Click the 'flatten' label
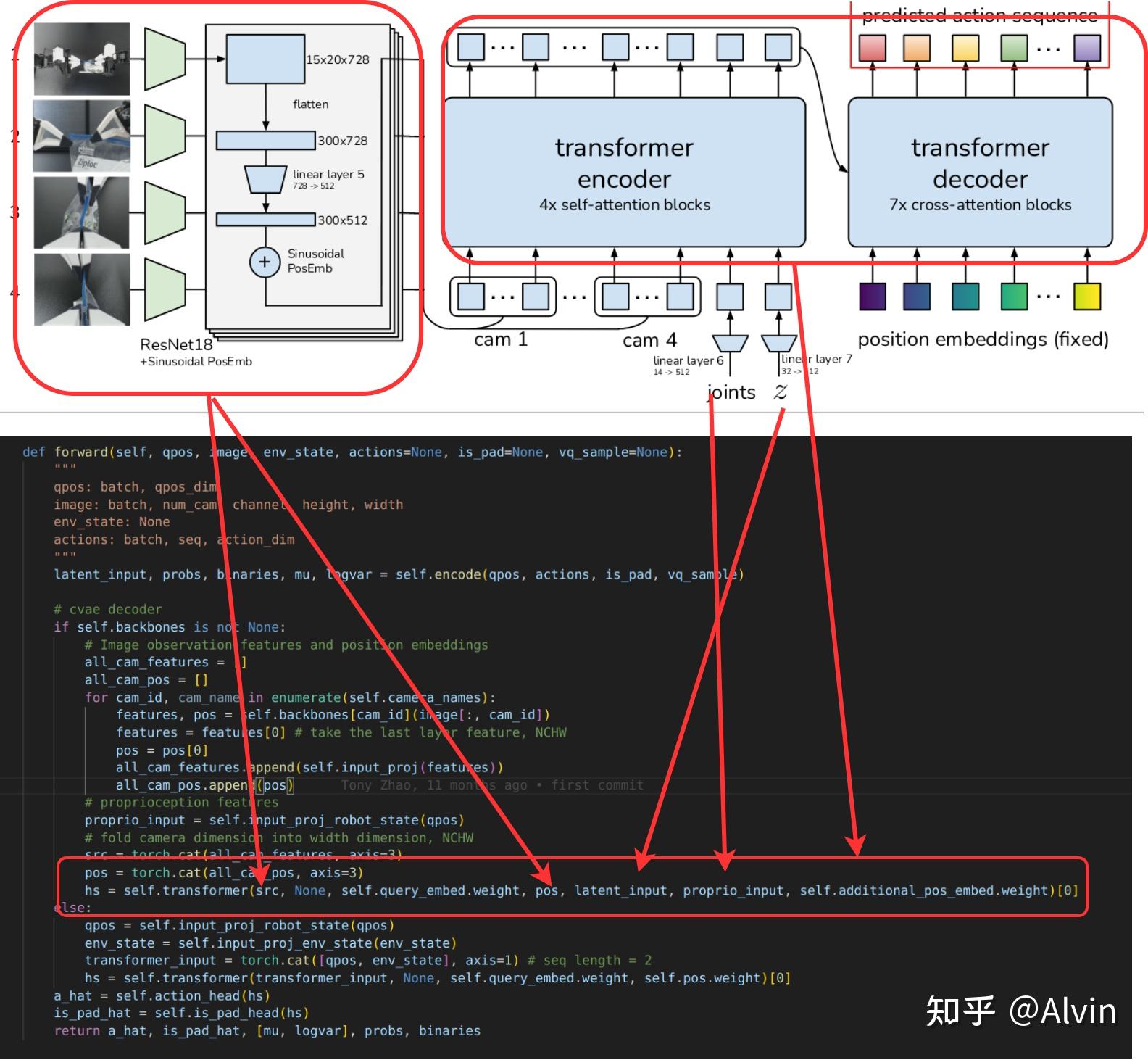 click(311, 104)
